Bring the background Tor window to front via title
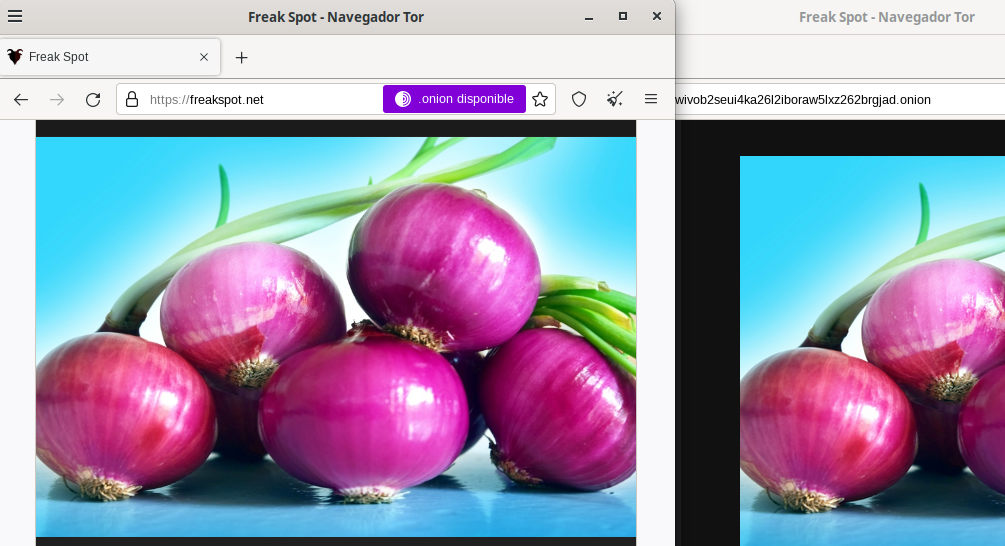The image size is (1005, 546). (886, 17)
